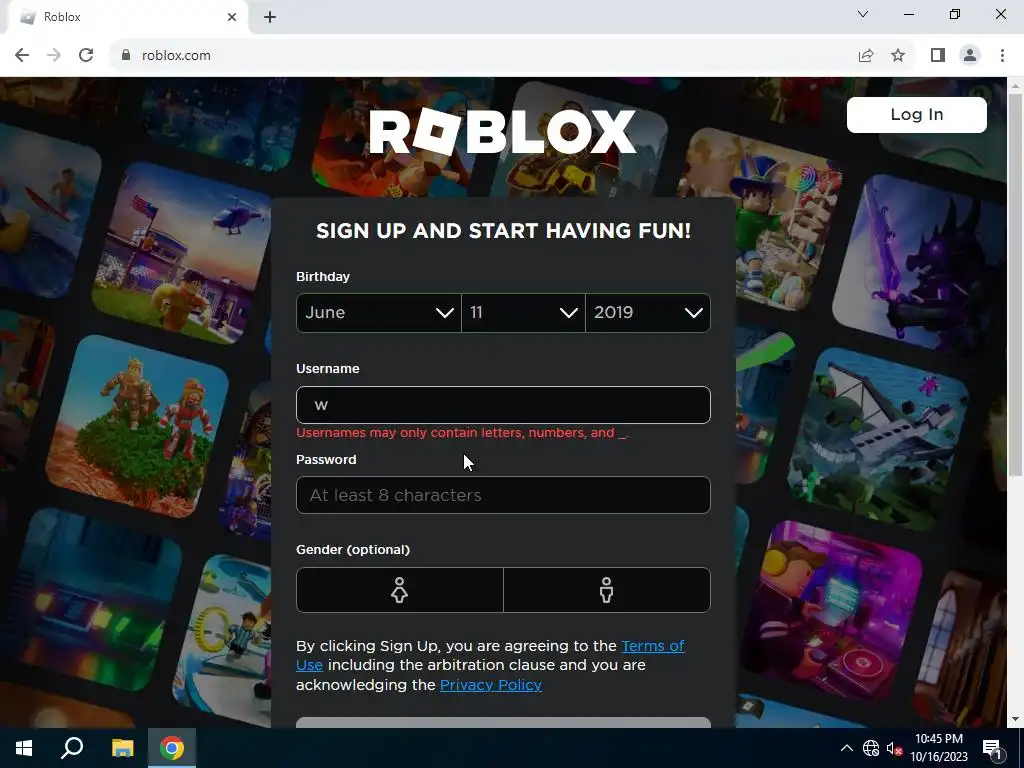The height and width of the screenshot is (768, 1024).
Task: Click the Chrome taskbar icon
Action: click(172, 748)
